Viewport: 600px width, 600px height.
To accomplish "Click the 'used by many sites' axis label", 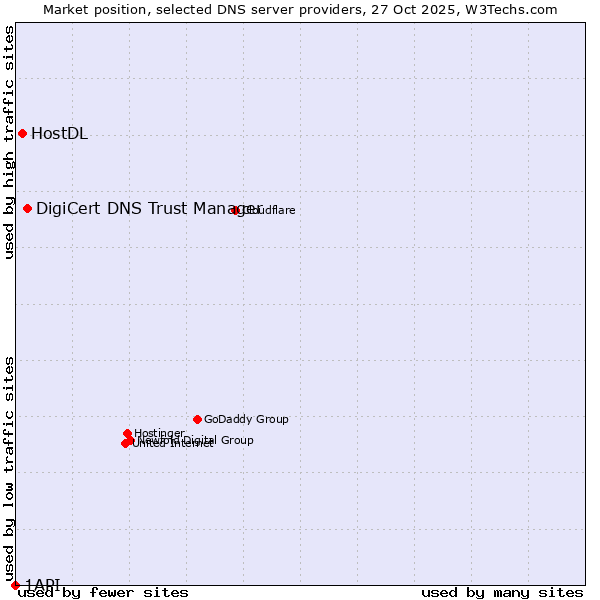I will (502, 592).
